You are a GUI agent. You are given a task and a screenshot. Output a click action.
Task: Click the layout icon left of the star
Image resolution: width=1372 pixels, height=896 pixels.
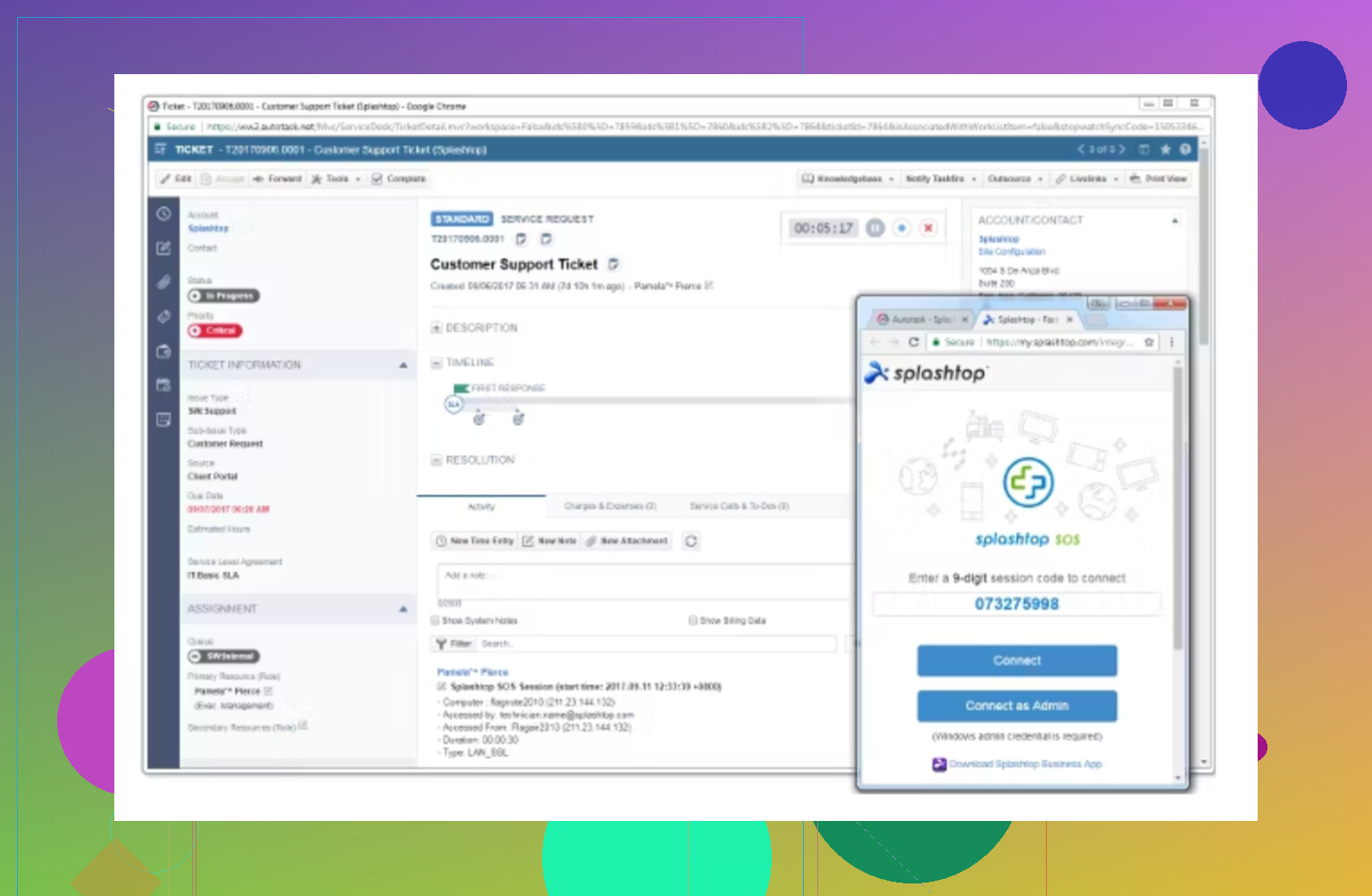point(1143,149)
